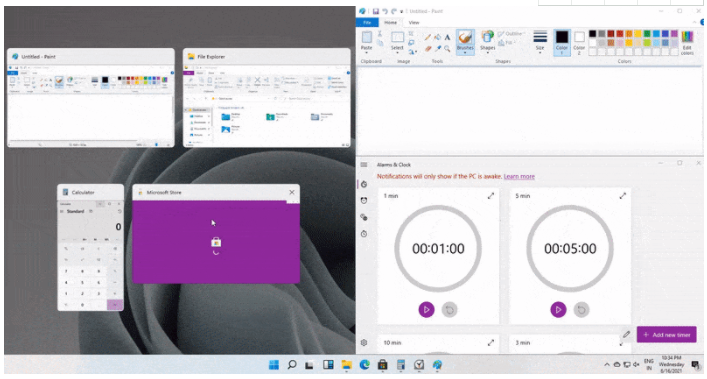
Task: Reset the 5 min timer
Action: (581, 310)
